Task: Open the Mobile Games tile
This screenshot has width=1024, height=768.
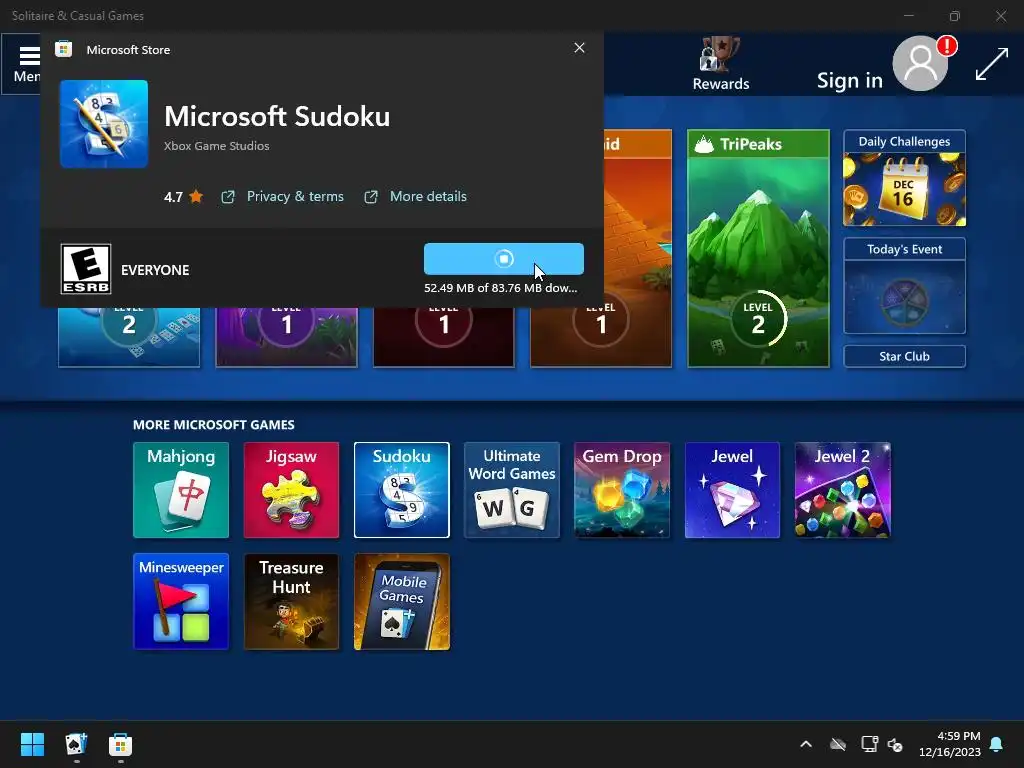Action: point(402,601)
